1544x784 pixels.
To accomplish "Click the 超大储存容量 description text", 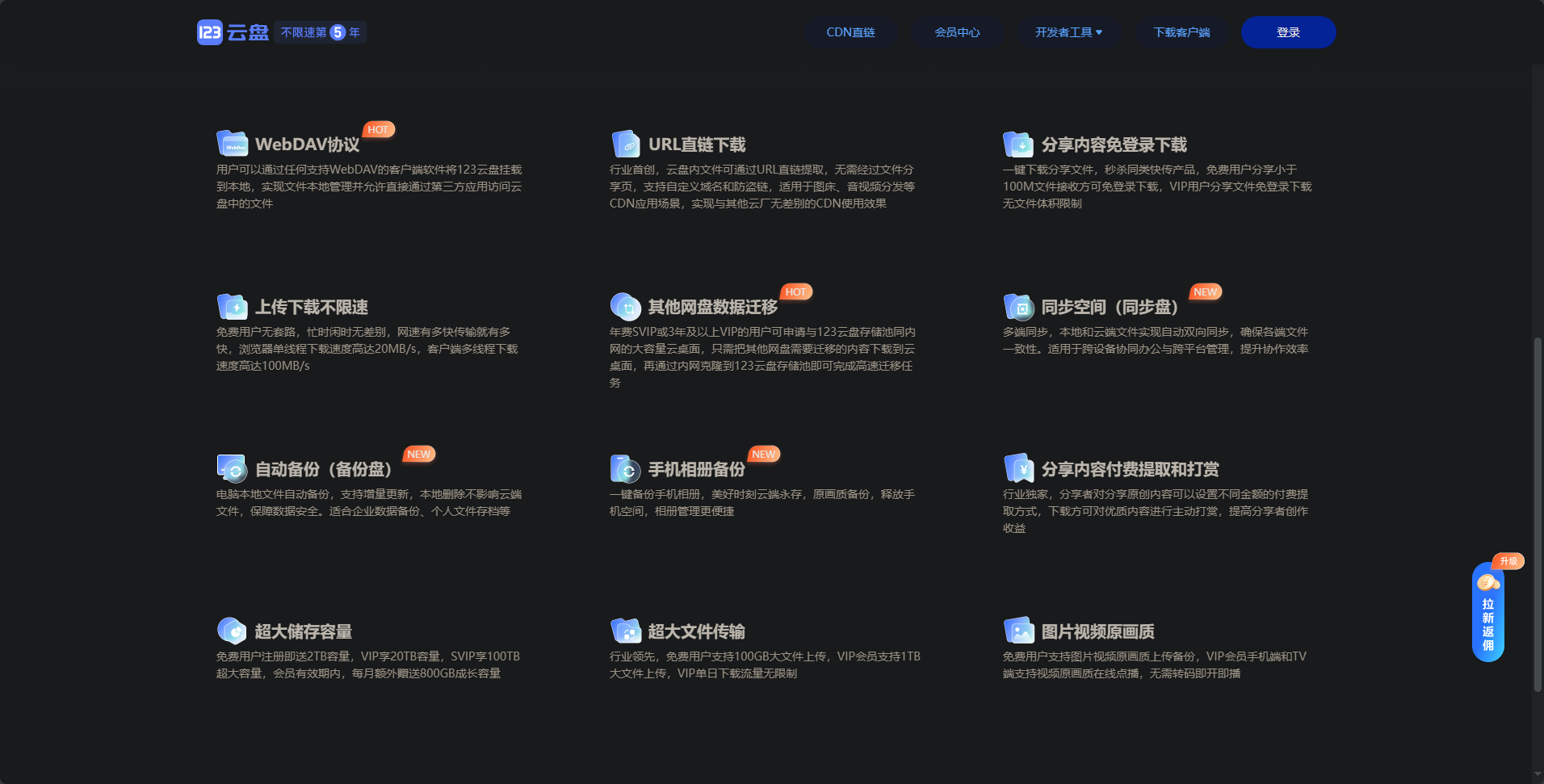I will (368, 665).
